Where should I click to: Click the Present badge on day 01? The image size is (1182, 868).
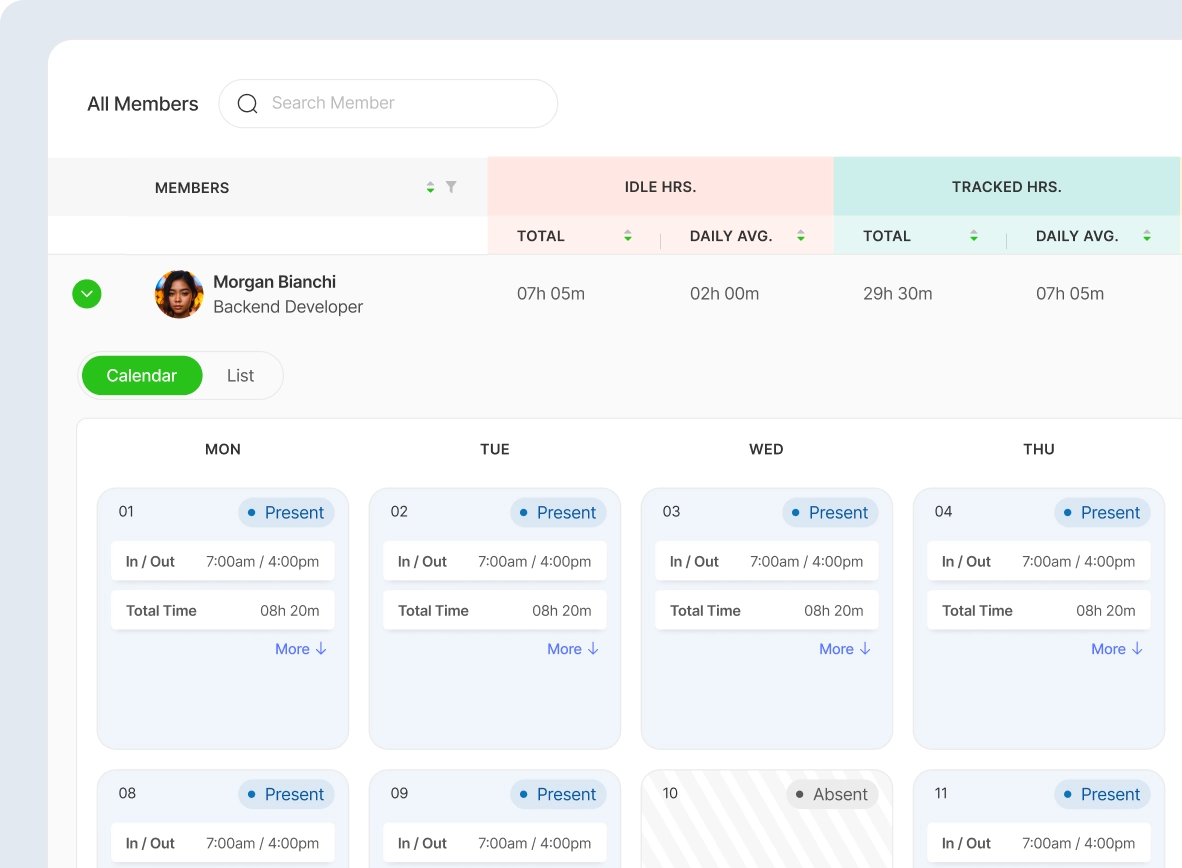(x=286, y=513)
